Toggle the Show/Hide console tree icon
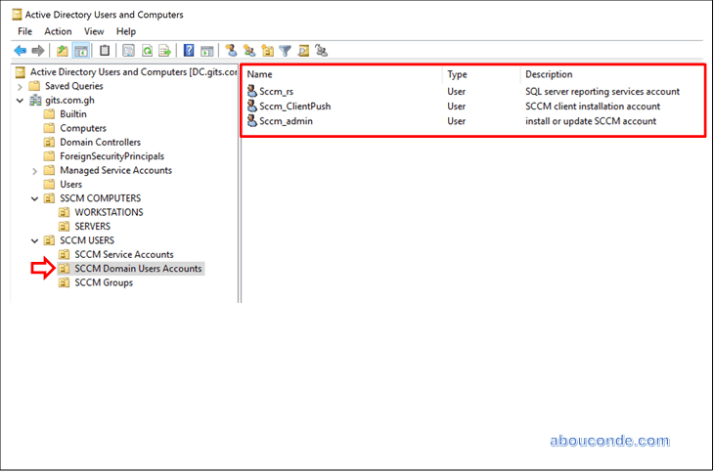 click(x=80, y=50)
